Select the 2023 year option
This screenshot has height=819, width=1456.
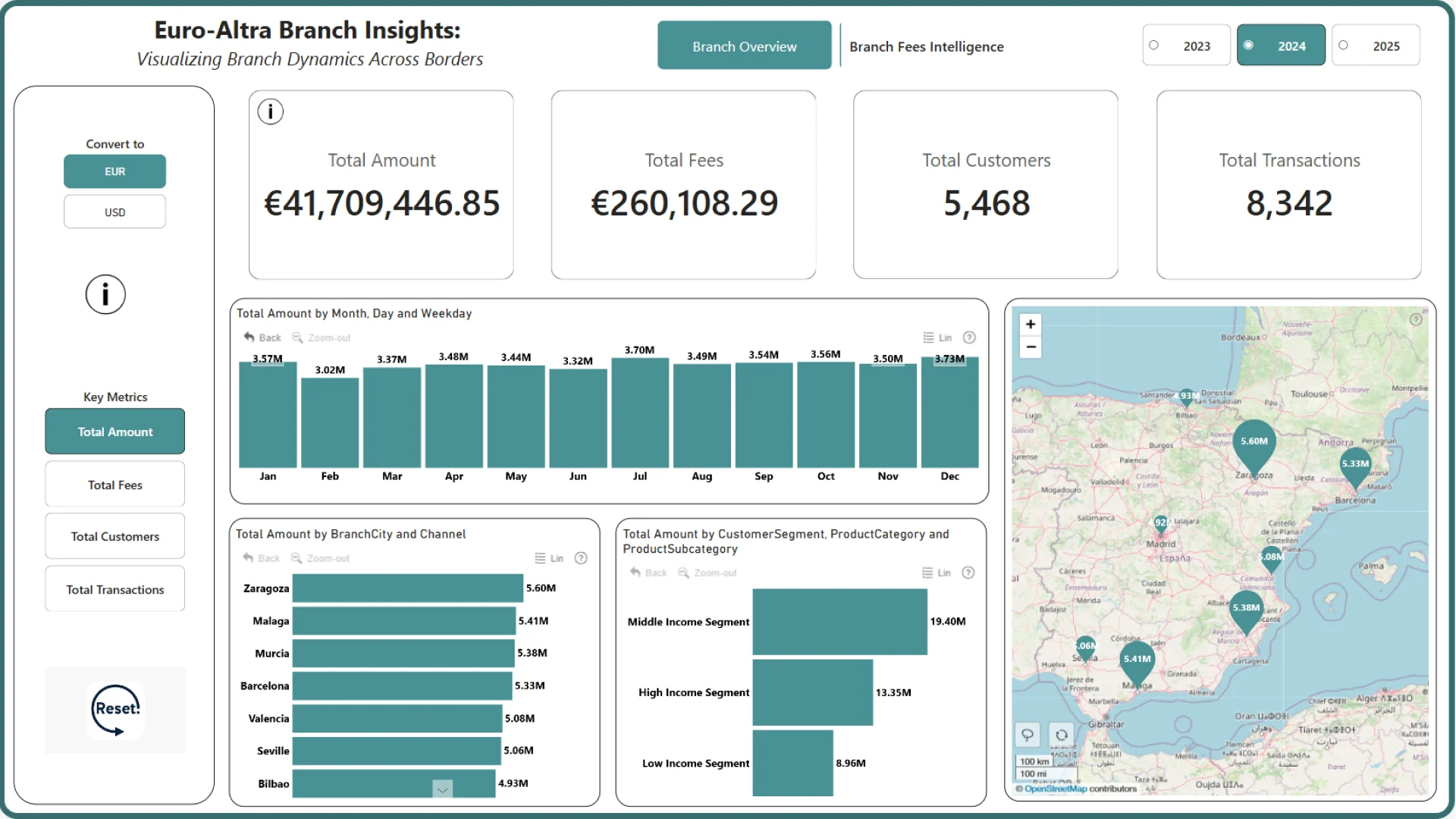[x=1186, y=45]
